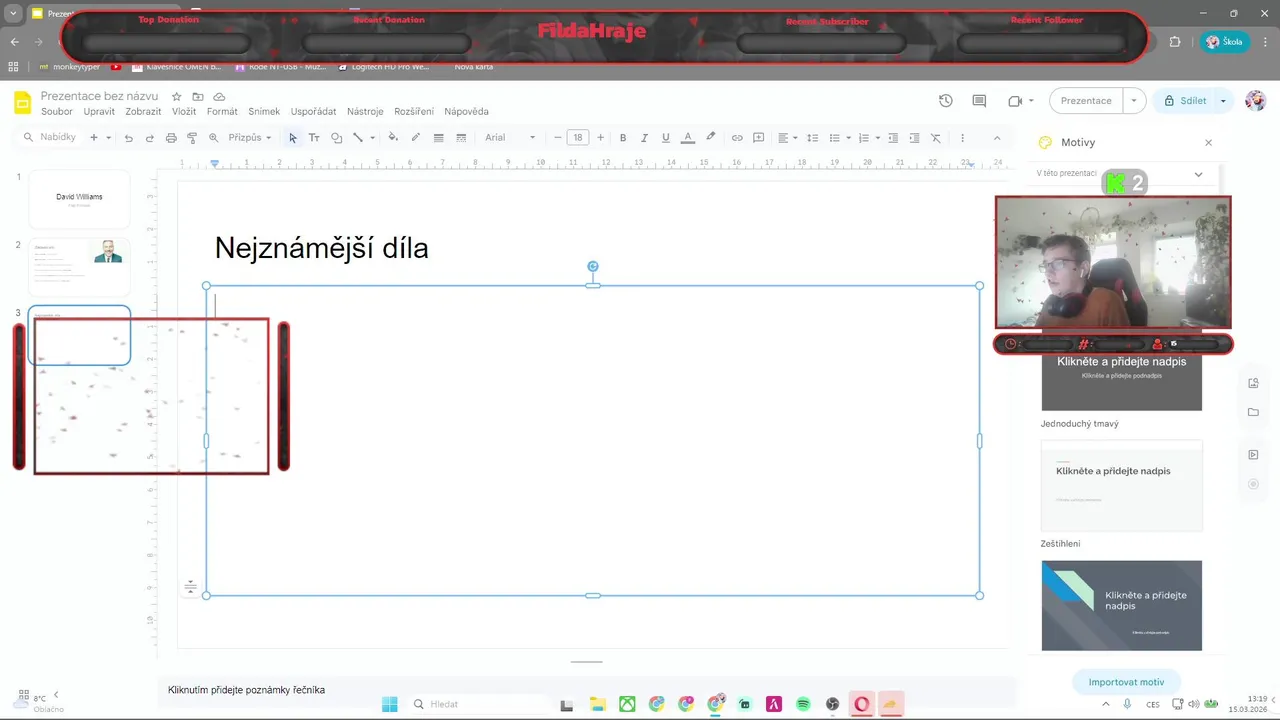Open version history clock icon
This screenshot has width=1280, height=720.
click(x=945, y=101)
